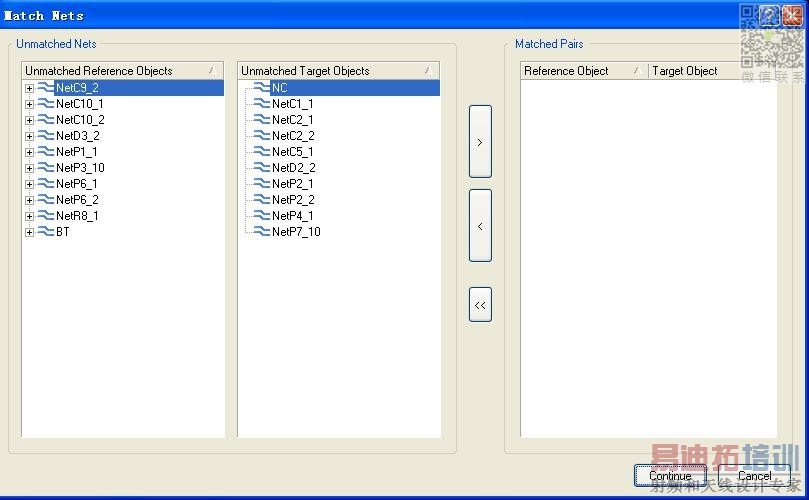The width and height of the screenshot is (809, 500).
Task: Expand the NetD3_2 tree node
Action: pos(29,136)
